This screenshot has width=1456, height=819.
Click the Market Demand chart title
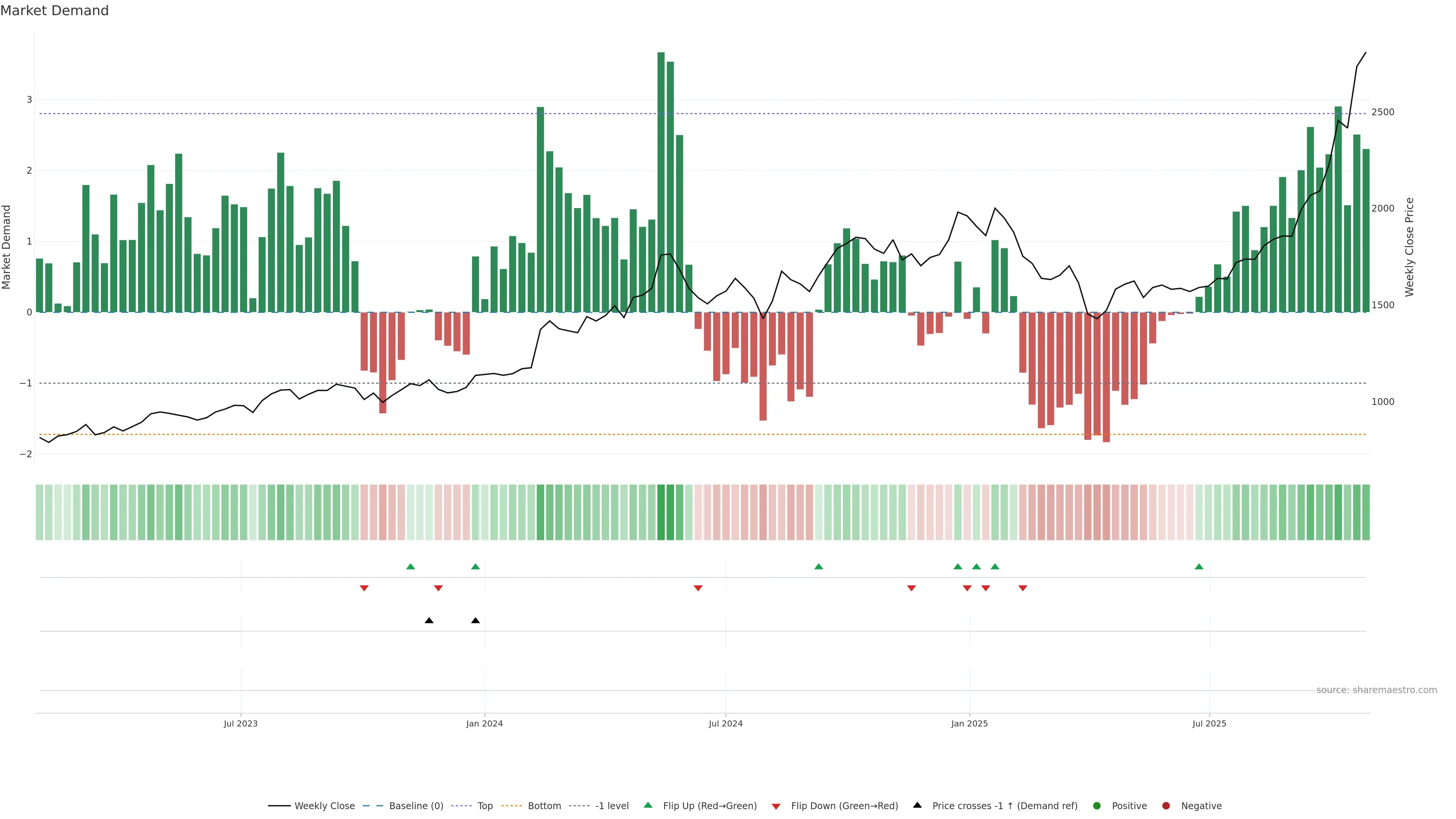[x=54, y=11]
